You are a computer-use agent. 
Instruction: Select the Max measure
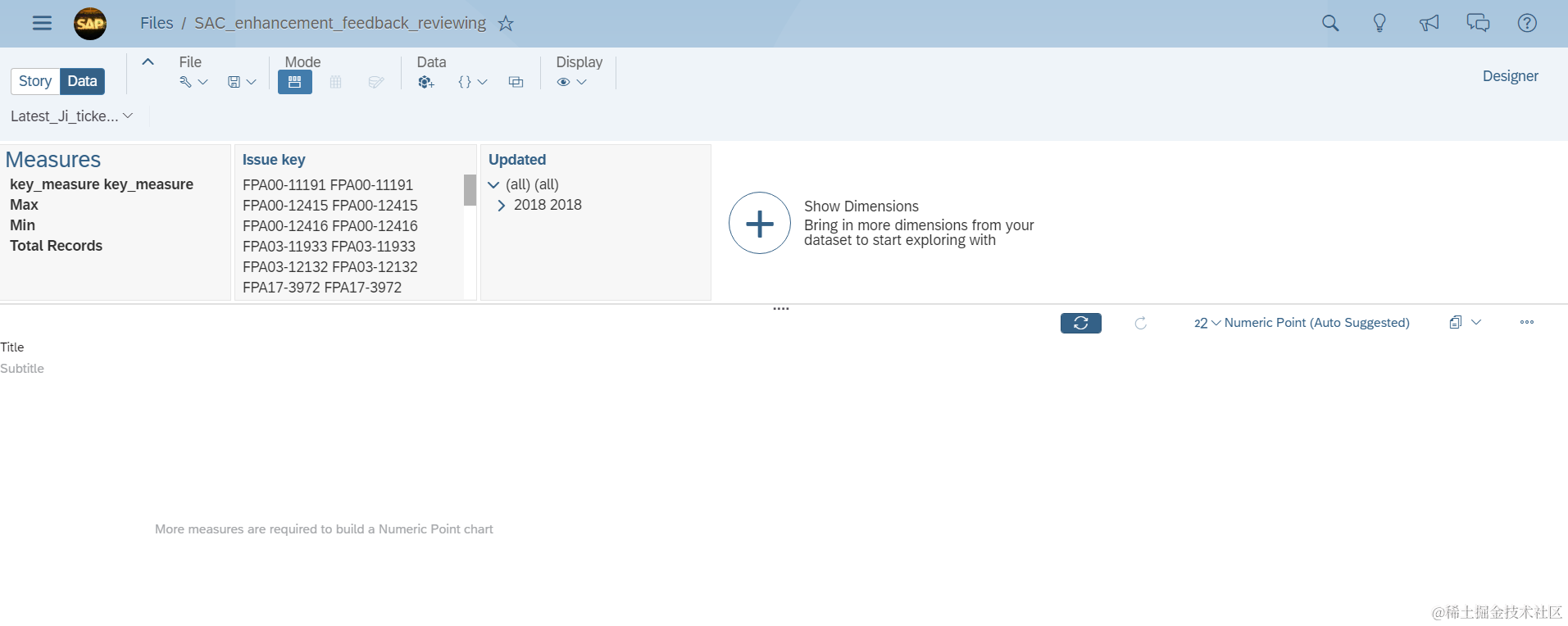pos(24,205)
